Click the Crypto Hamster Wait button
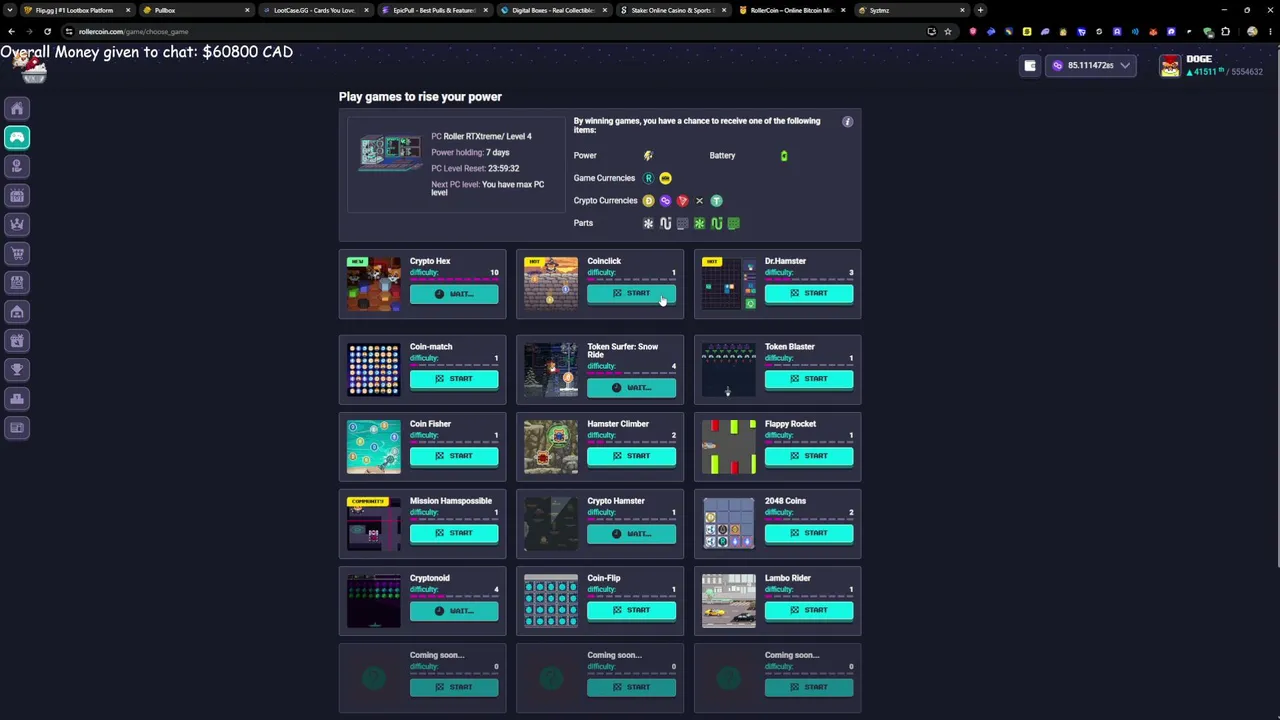1280x720 pixels. [x=631, y=533]
